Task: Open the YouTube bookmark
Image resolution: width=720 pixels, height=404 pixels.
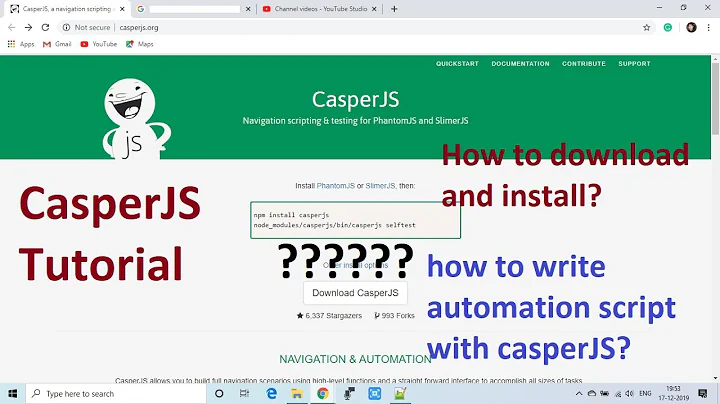Action: [x=99, y=44]
